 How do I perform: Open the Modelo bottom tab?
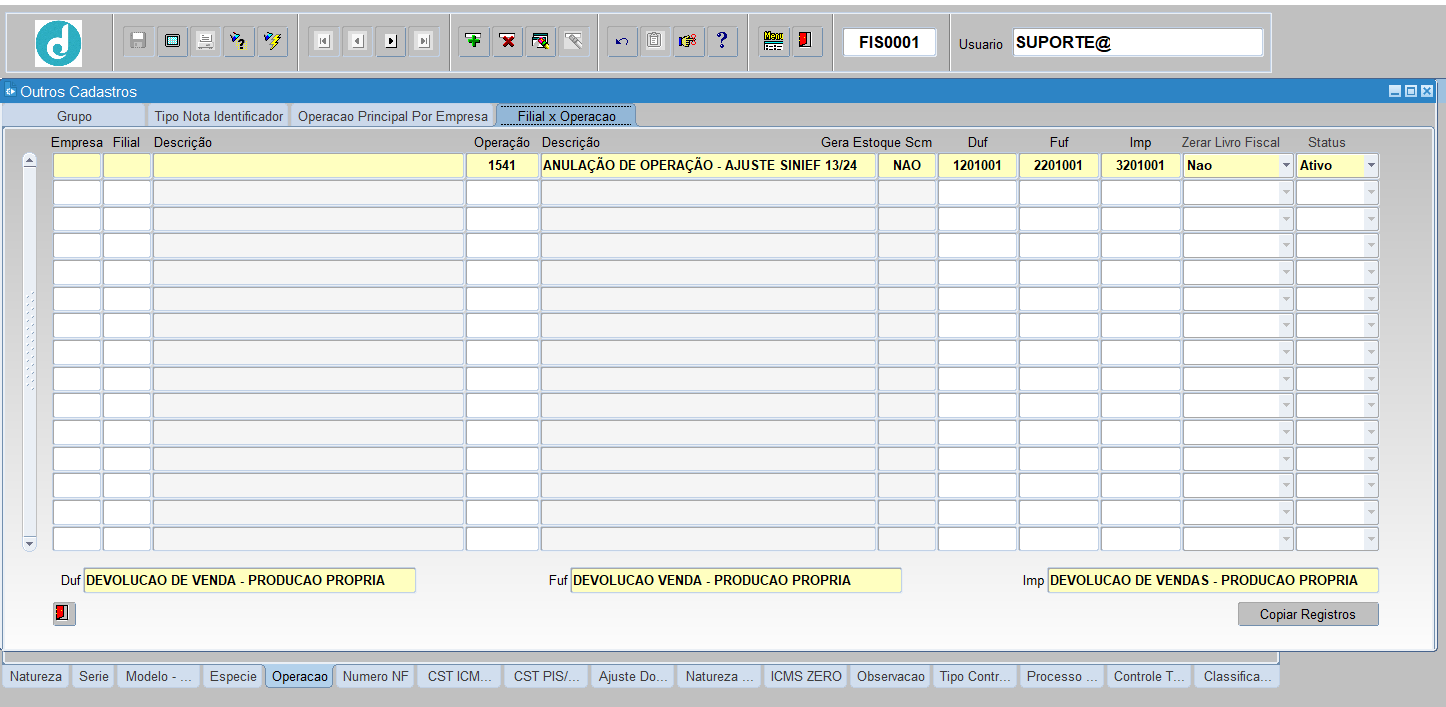pyautogui.click(x=158, y=677)
